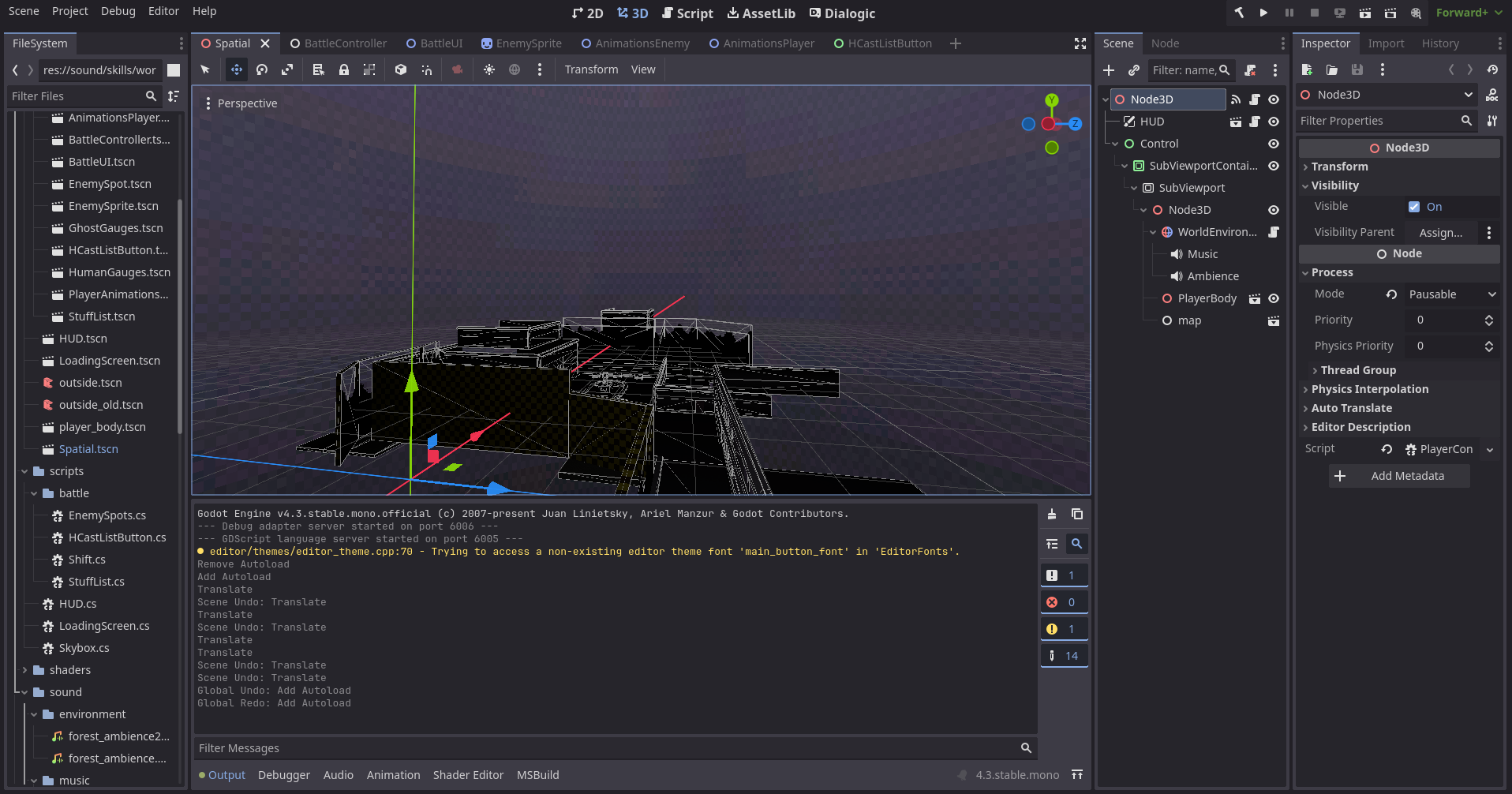Activate the Move Mode tool
Image resolution: width=1512 pixels, height=794 pixels.
236,69
